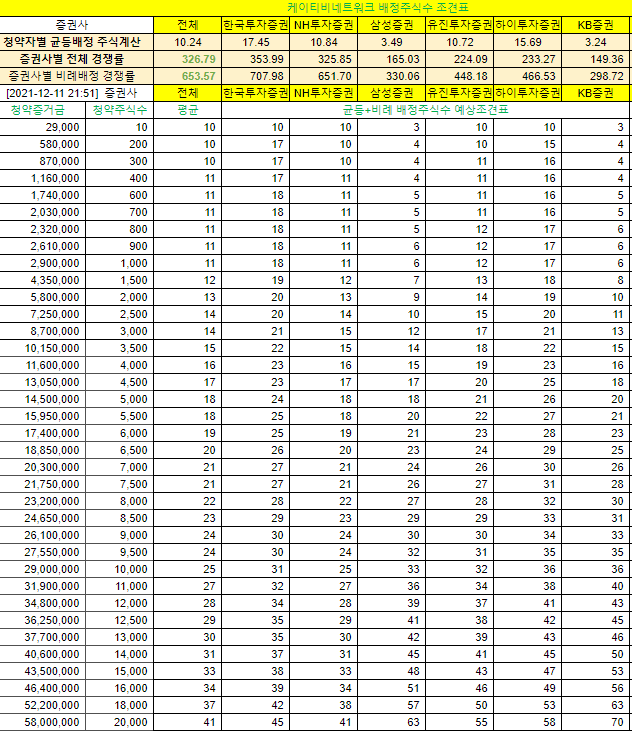Select the 평균 column header
Image resolution: width=632 pixels, height=731 pixels.
click(188, 110)
